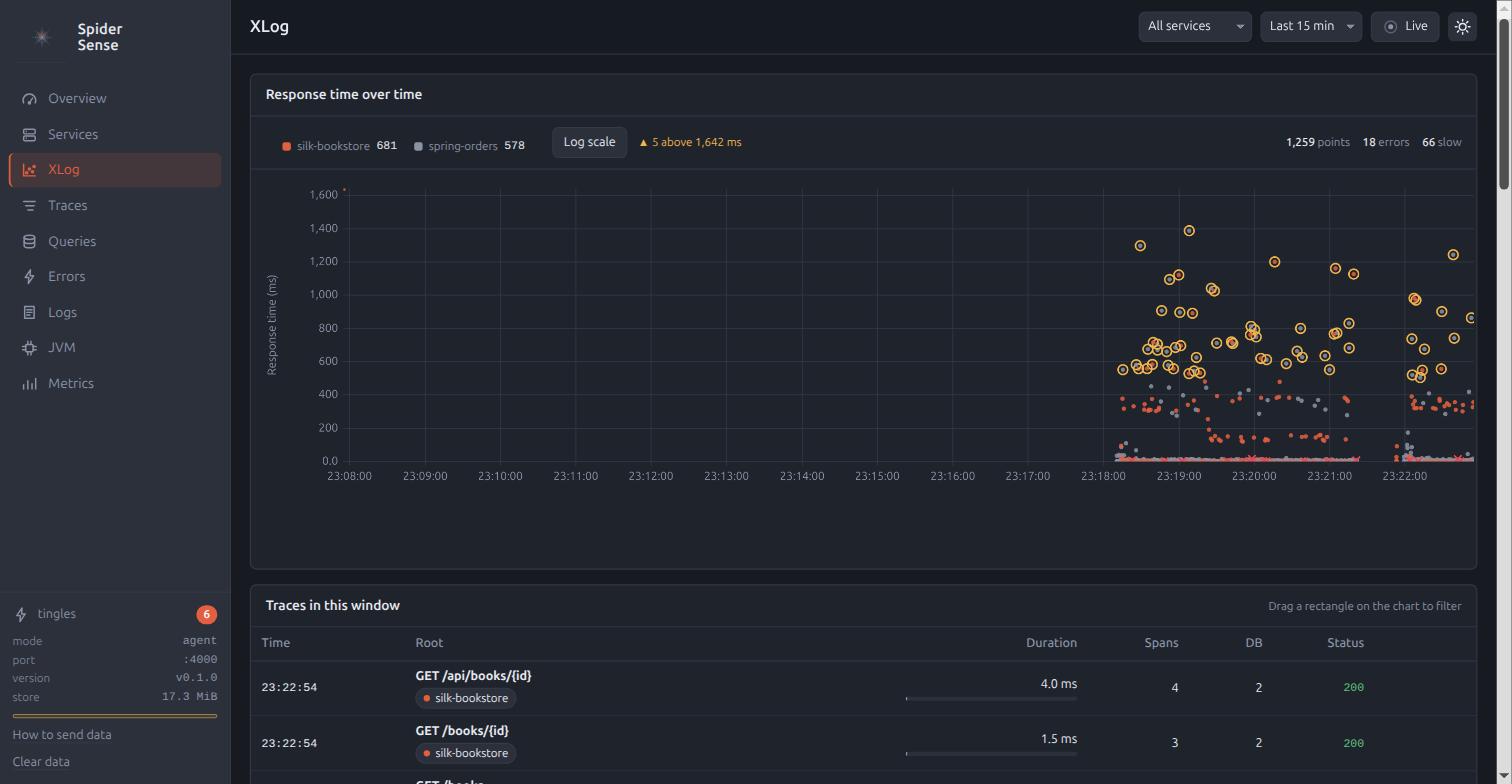Click the Logs document icon
This screenshot has width=1512, height=784.
[29, 312]
